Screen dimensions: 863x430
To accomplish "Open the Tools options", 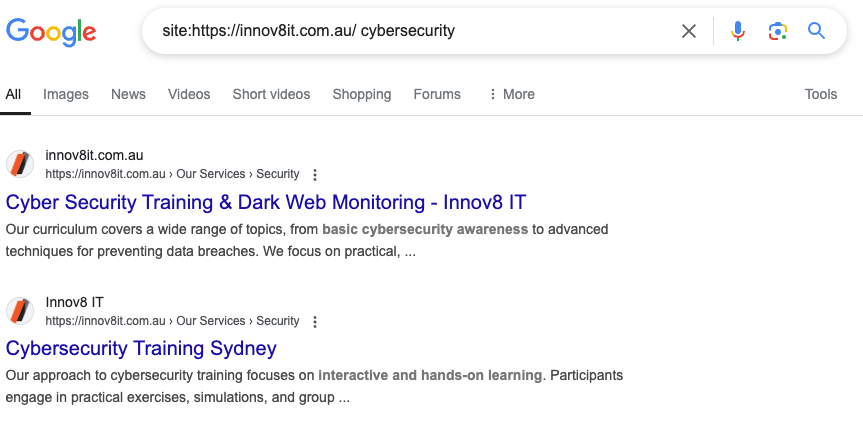I will pos(821,95).
